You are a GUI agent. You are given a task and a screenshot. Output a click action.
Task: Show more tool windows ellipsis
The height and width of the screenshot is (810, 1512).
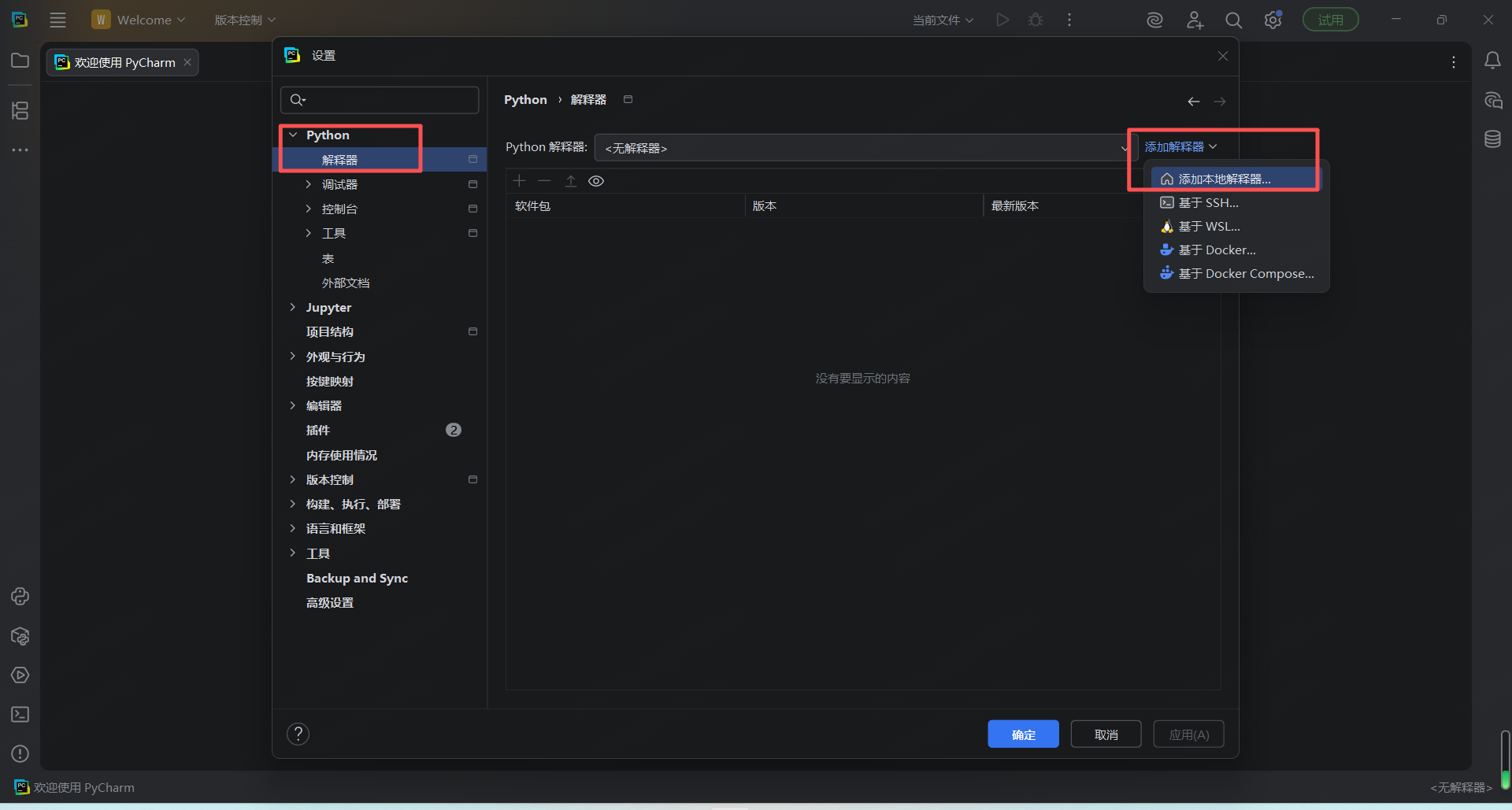pyautogui.click(x=20, y=150)
